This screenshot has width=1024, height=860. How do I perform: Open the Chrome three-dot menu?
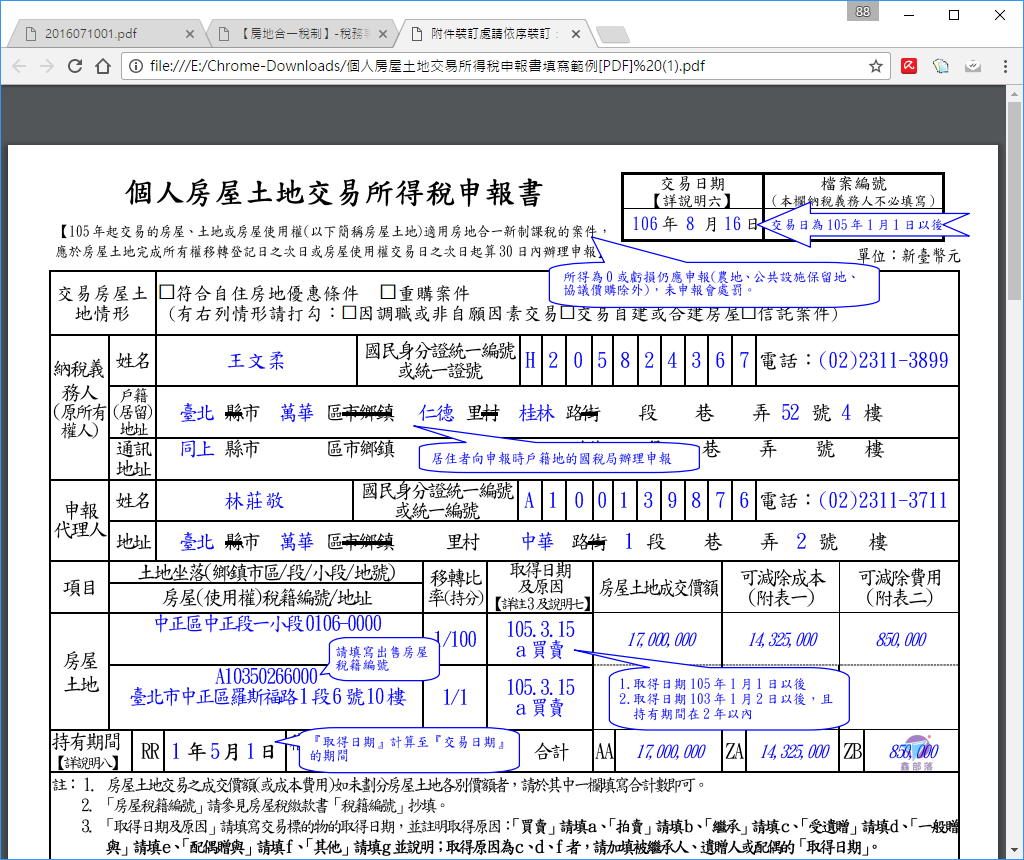coord(1005,66)
